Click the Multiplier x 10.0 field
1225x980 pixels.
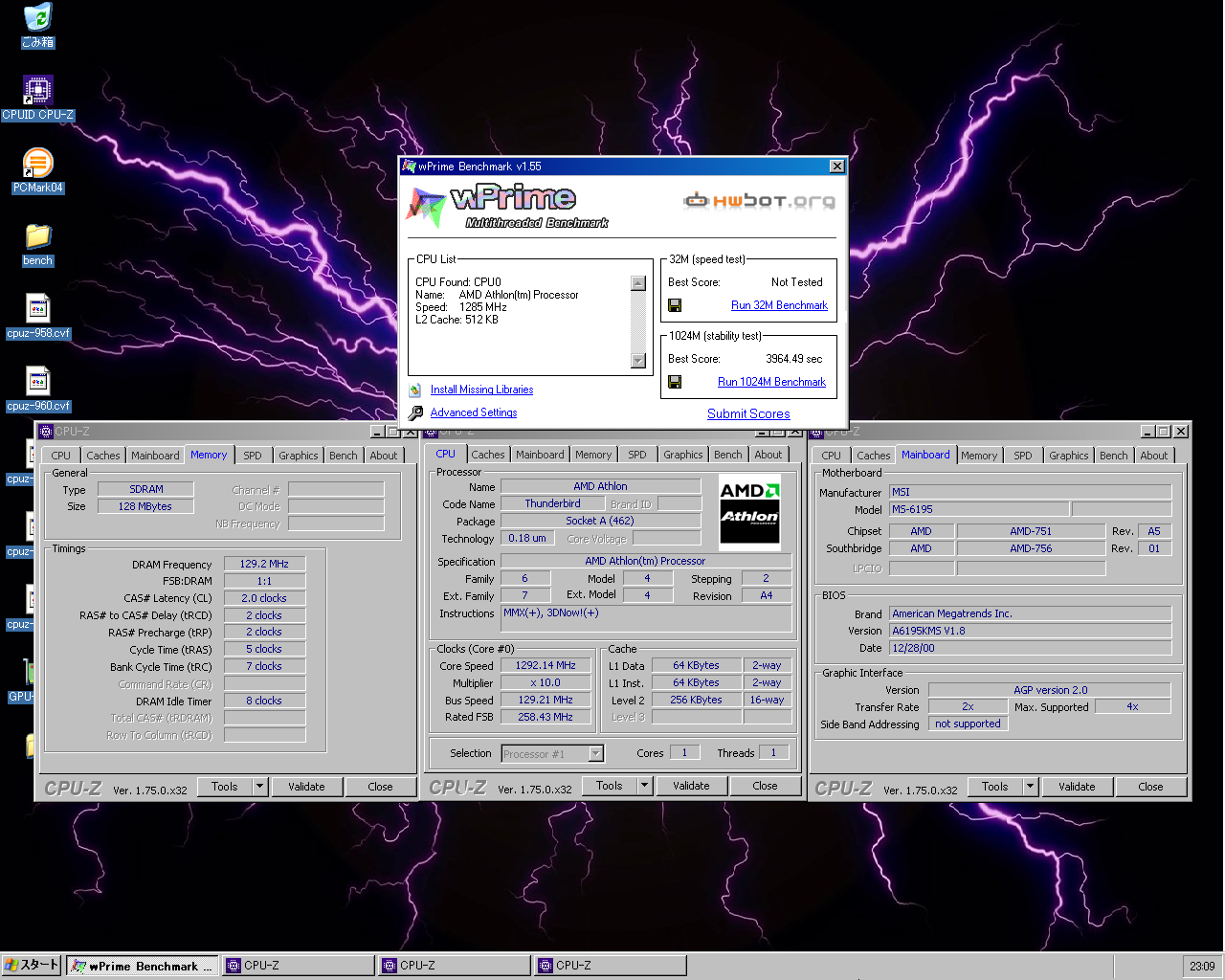[546, 683]
